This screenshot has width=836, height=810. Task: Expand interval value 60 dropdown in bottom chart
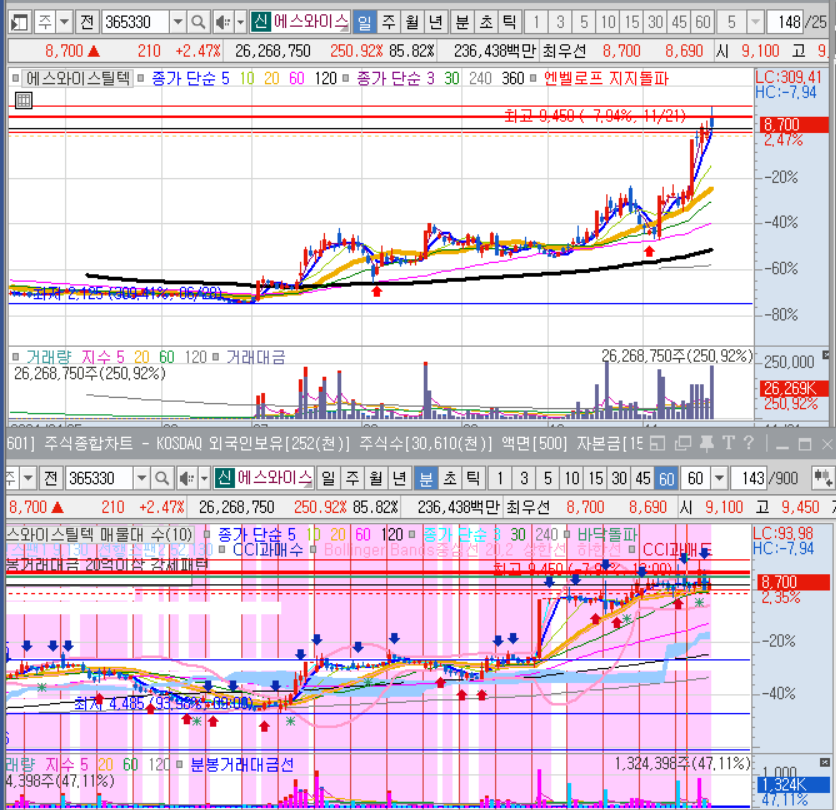pos(719,478)
